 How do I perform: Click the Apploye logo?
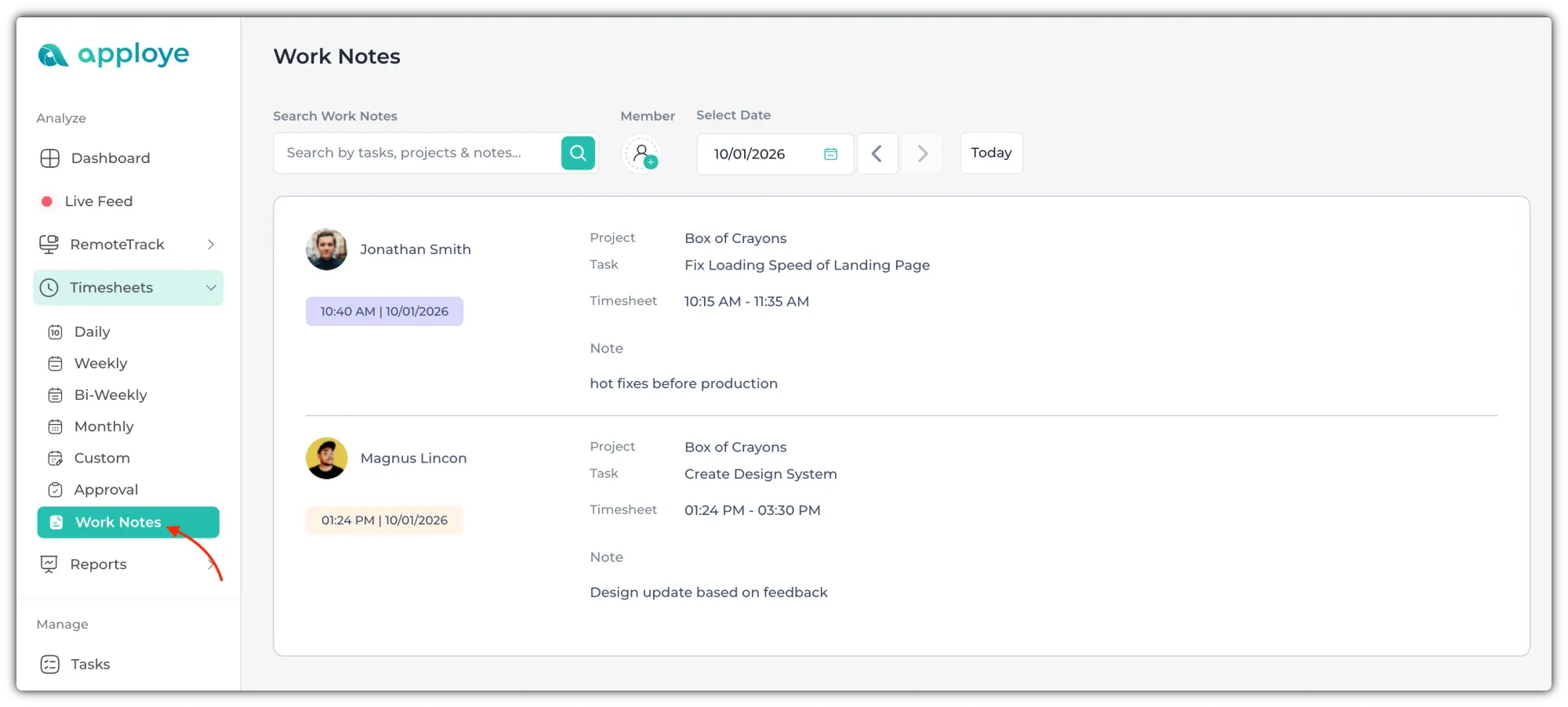[114, 55]
